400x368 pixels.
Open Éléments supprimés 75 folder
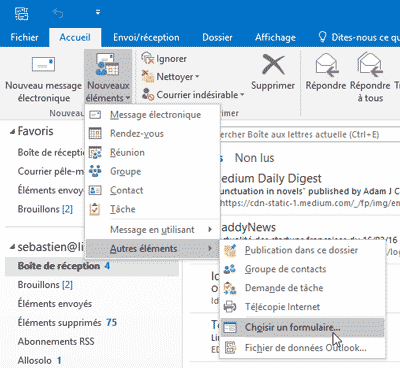[x=67, y=323]
